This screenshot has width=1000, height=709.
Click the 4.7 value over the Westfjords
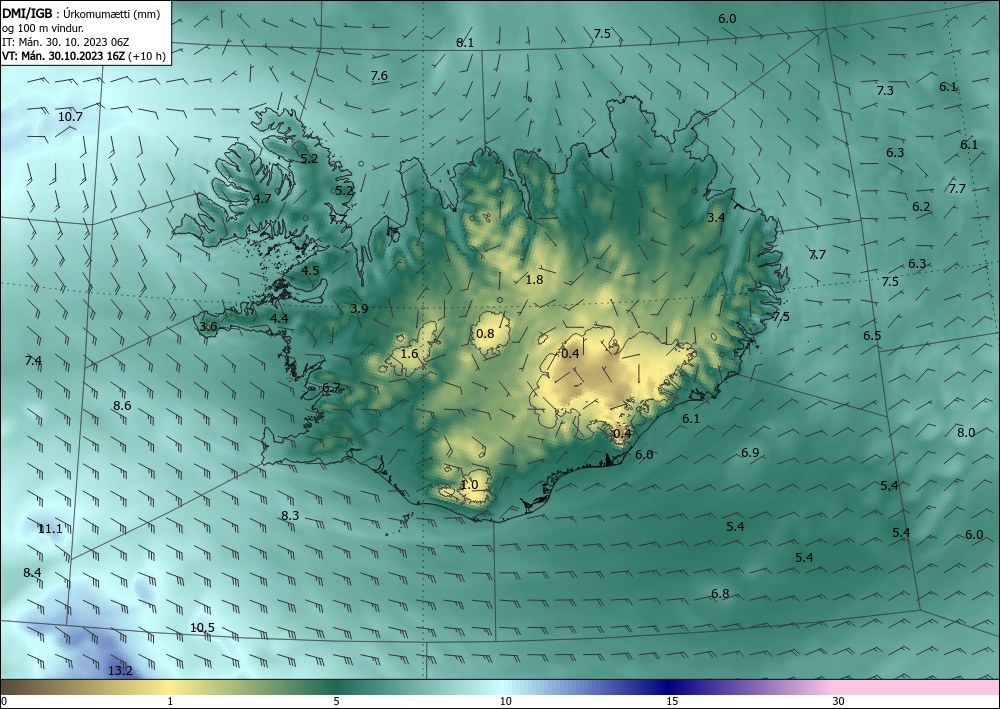pyautogui.click(x=262, y=198)
